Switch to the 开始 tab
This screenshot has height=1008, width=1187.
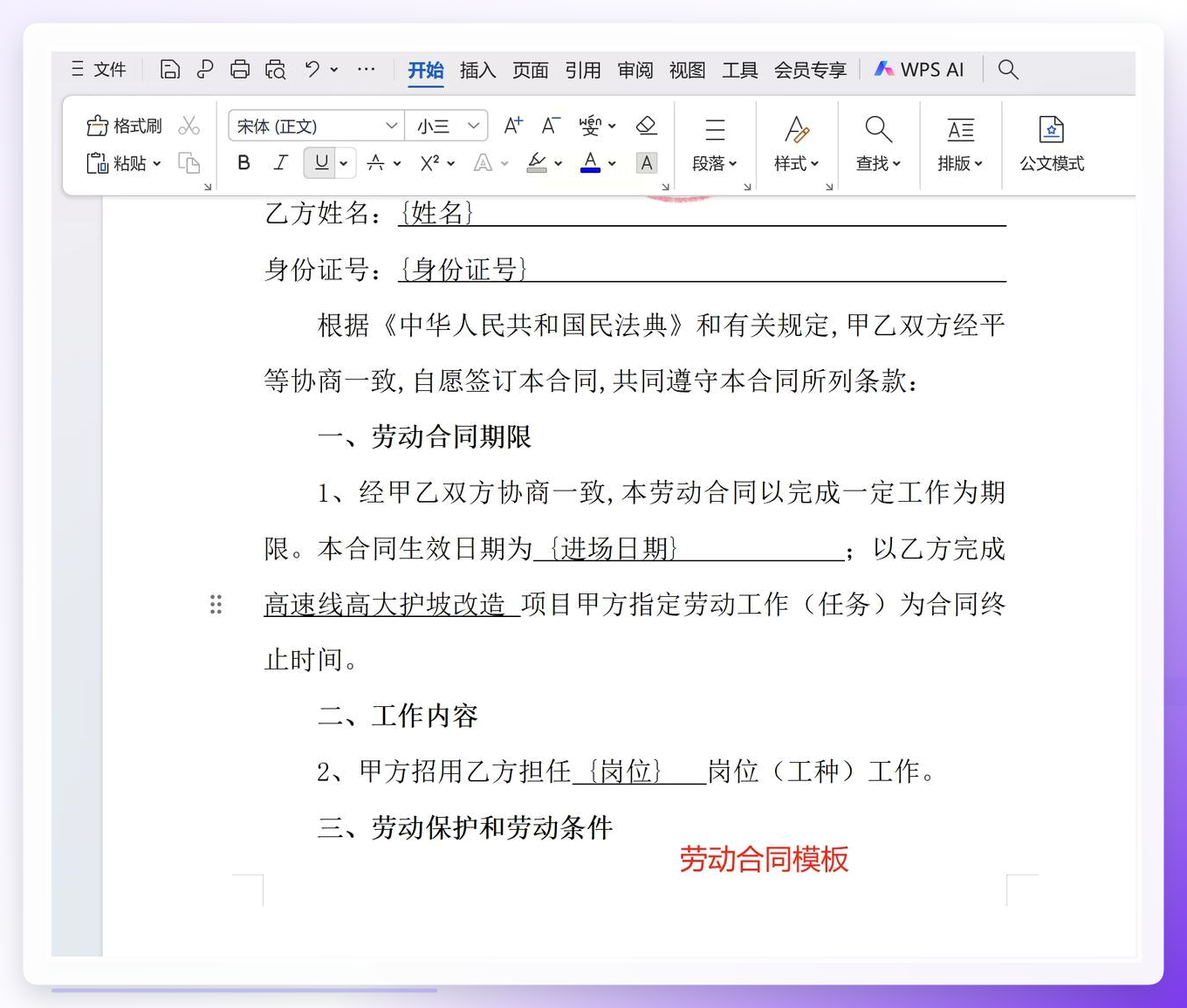tap(426, 71)
